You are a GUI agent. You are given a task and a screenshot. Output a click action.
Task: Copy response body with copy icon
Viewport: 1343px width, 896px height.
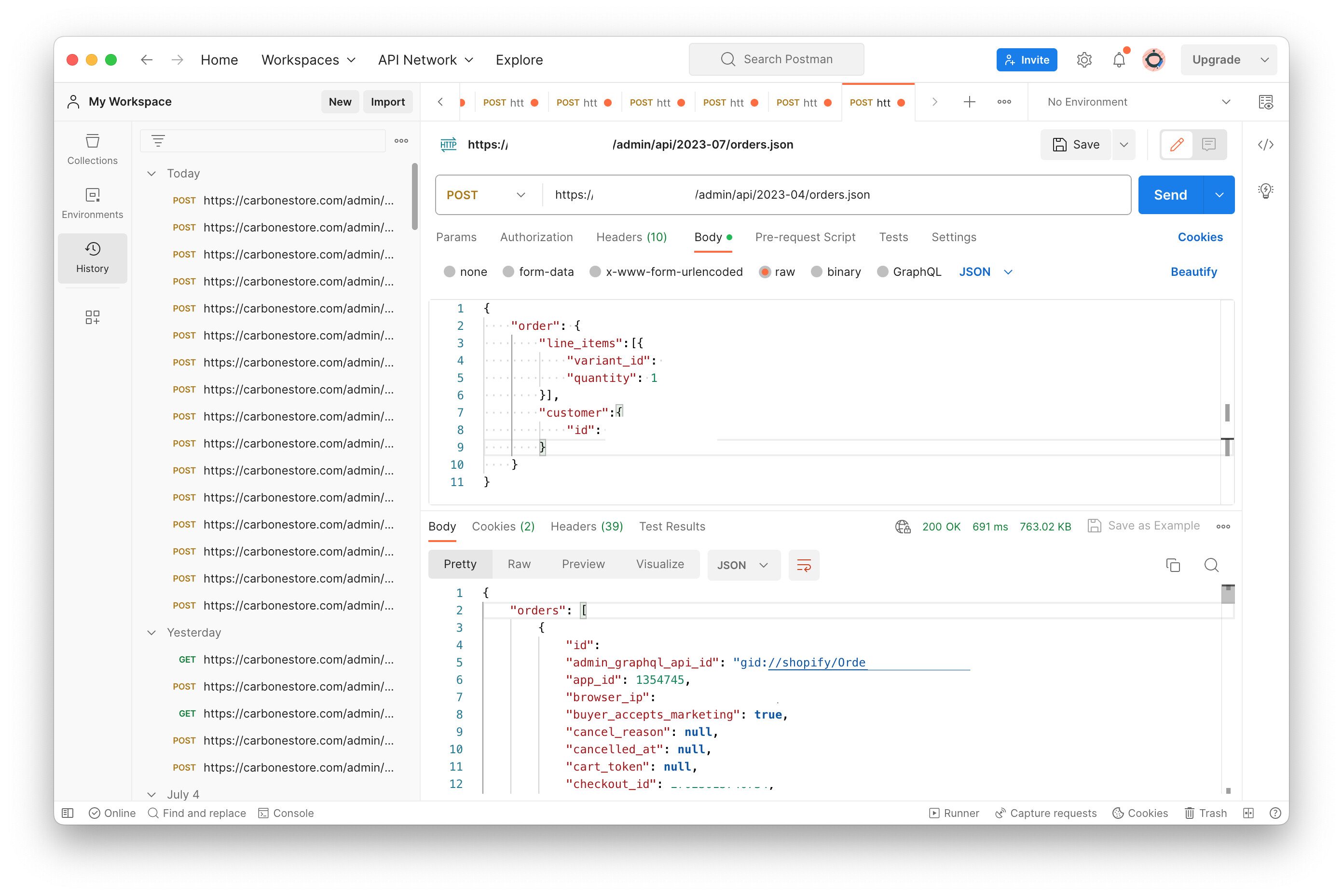[x=1173, y=565]
